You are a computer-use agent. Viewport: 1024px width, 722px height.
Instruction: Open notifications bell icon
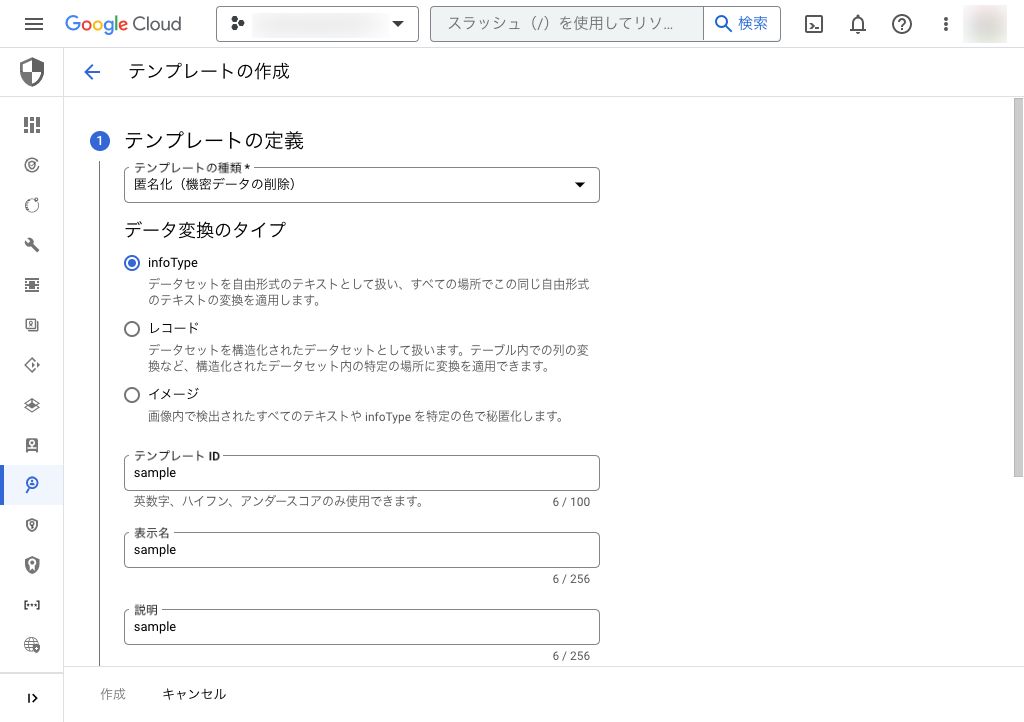click(857, 23)
